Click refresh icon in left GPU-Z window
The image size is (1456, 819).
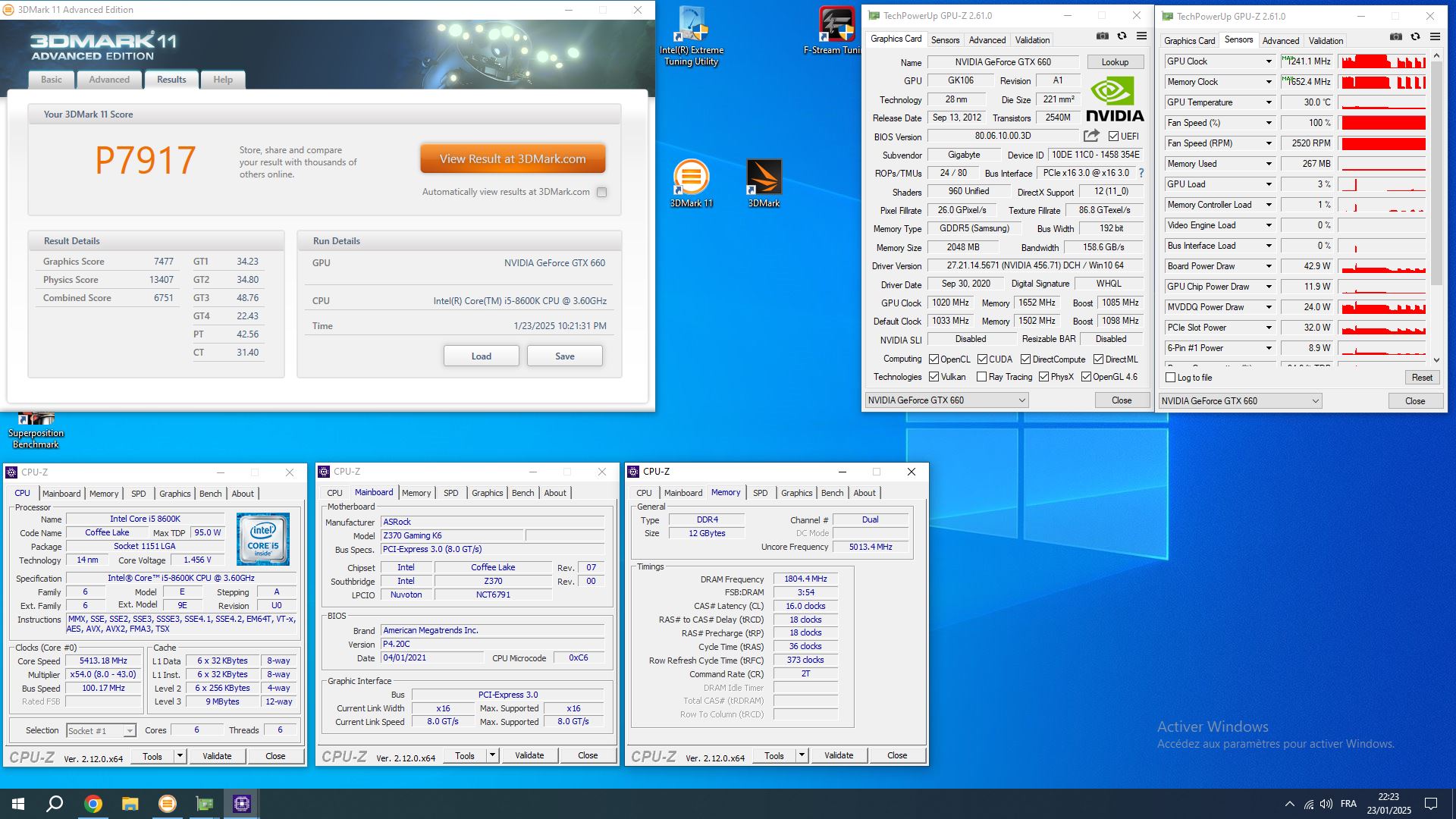[1122, 36]
